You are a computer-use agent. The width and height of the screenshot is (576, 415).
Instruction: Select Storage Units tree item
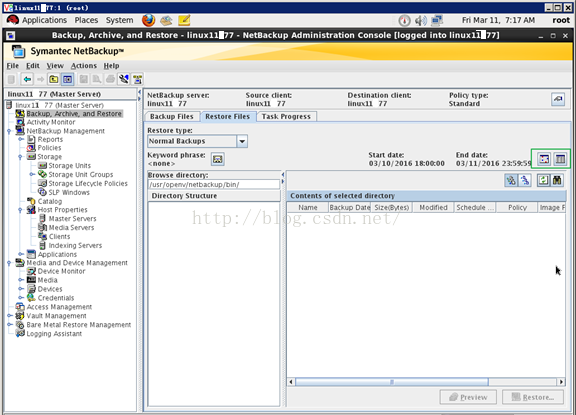69,166
